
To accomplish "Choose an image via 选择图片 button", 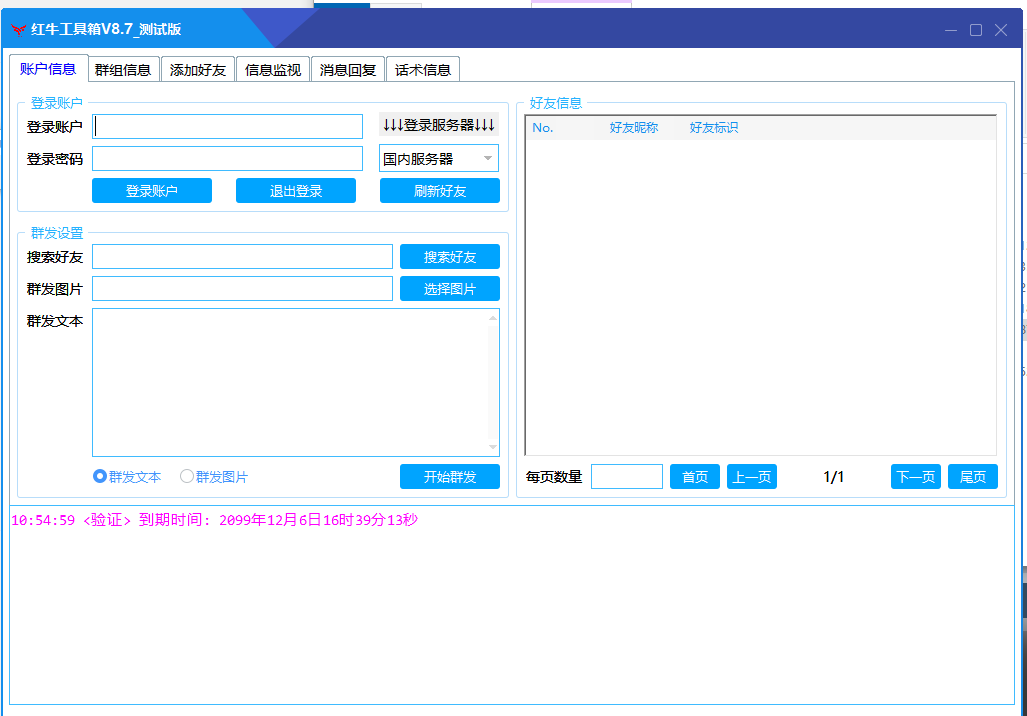I will [x=450, y=289].
